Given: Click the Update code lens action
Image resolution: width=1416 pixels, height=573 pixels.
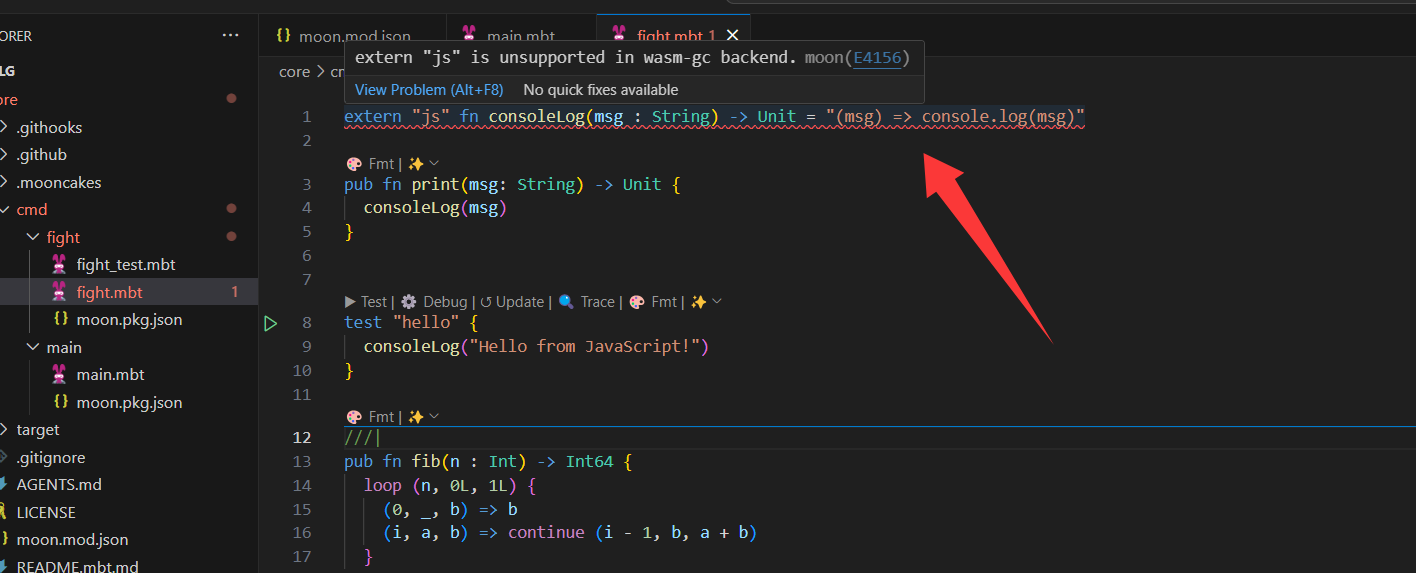Looking at the screenshot, I should click(x=513, y=301).
